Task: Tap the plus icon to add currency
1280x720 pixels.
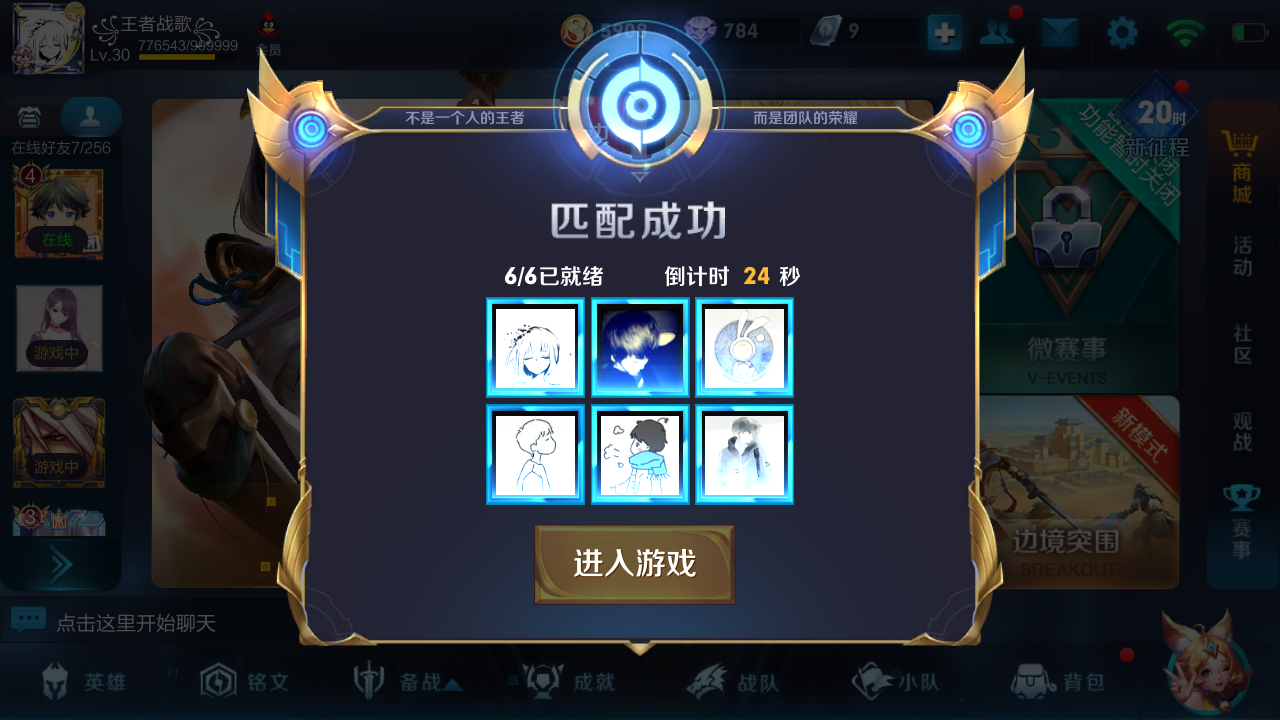Action: click(944, 33)
